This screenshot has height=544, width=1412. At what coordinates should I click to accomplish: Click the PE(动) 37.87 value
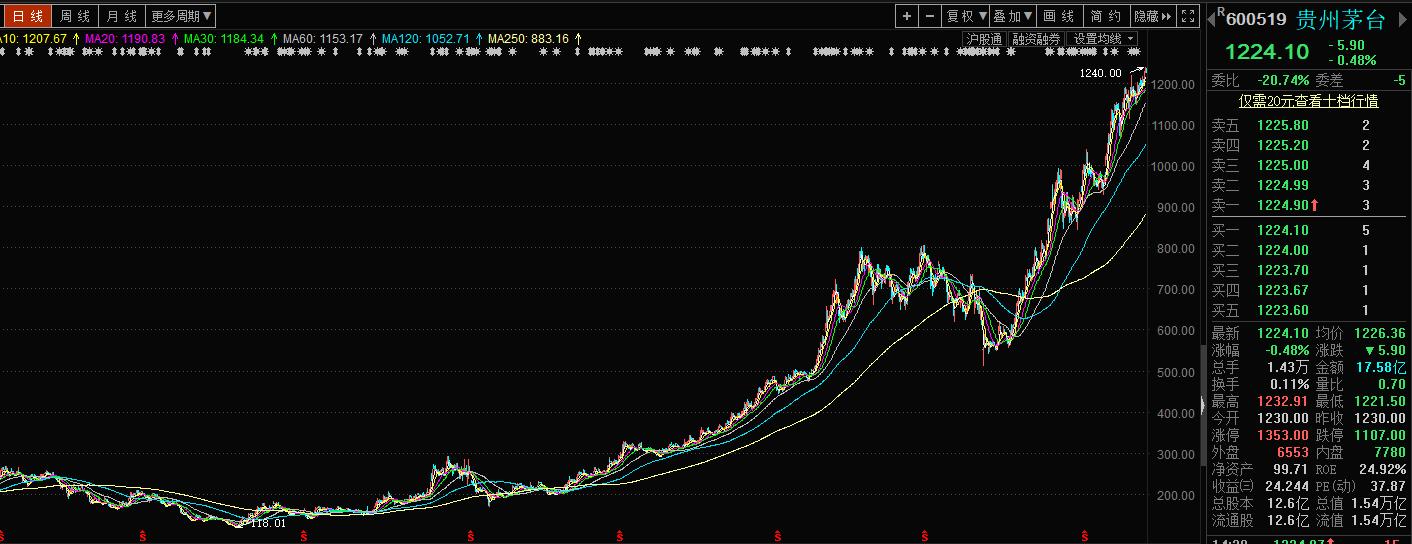1388,486
